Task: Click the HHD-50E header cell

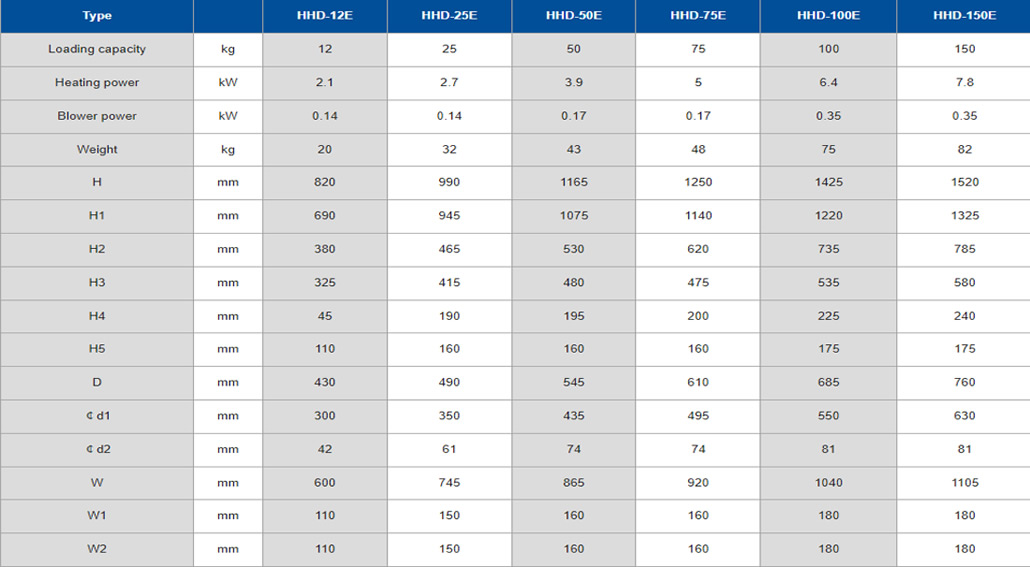Action: click(x=573, y=16)
